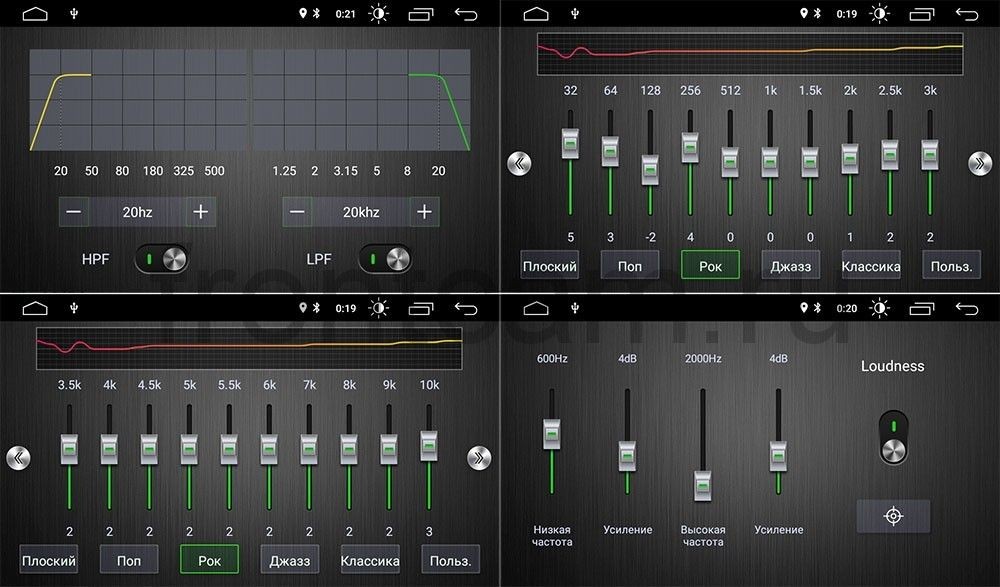Tap the brightness icon next to 0:20
Viewport: 1000px width, 587px height.
pyautogui.click(x=879, y=308)
